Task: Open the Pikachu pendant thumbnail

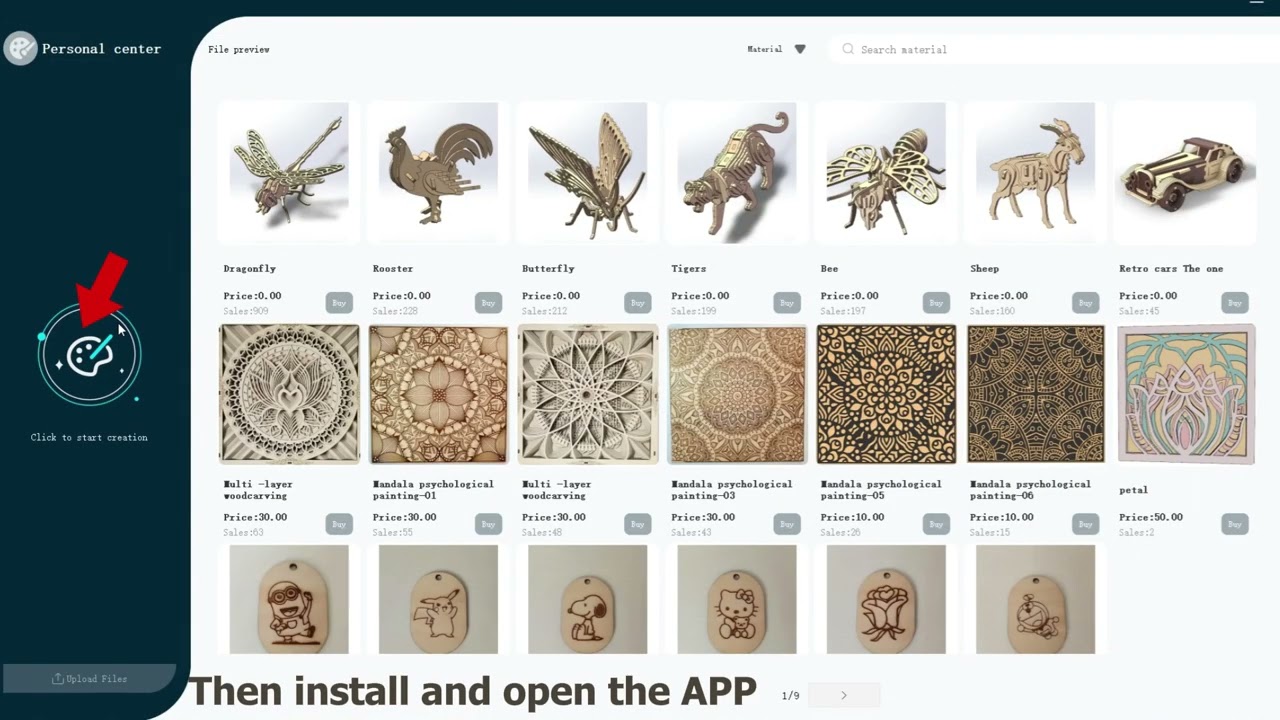Action: click(x=438, y=599)
